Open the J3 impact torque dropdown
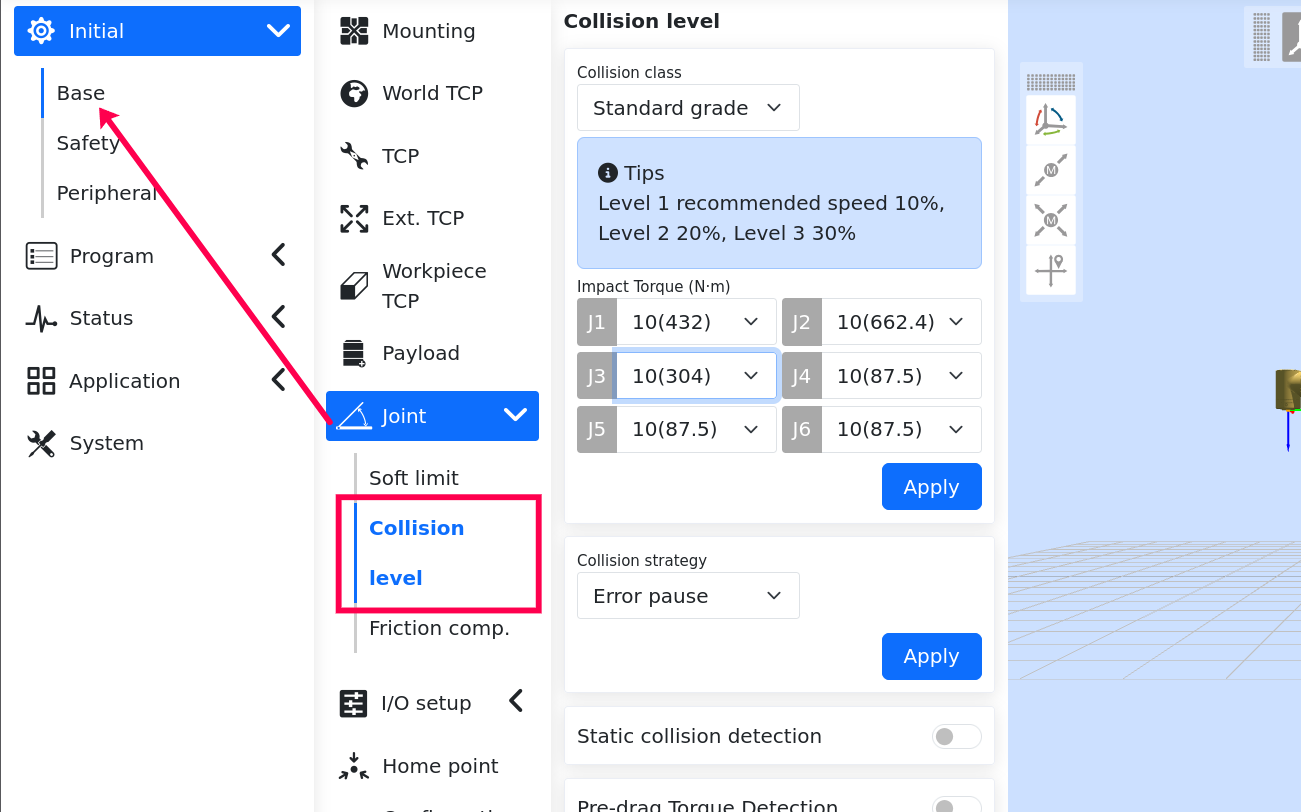This screenshot has height=812, width=1301. 696,376
